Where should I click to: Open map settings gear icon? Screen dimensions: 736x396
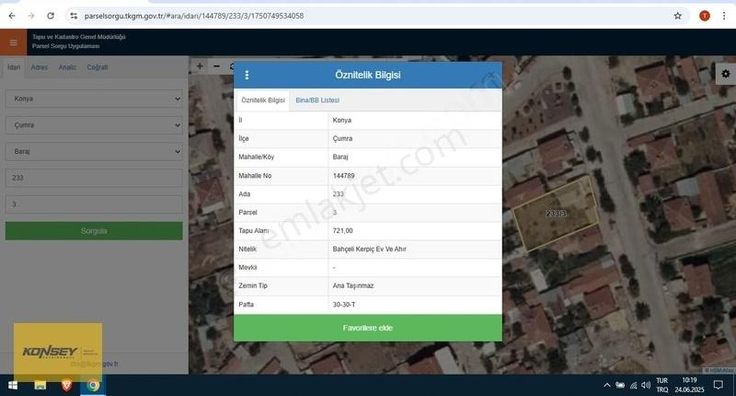(725, 74)
